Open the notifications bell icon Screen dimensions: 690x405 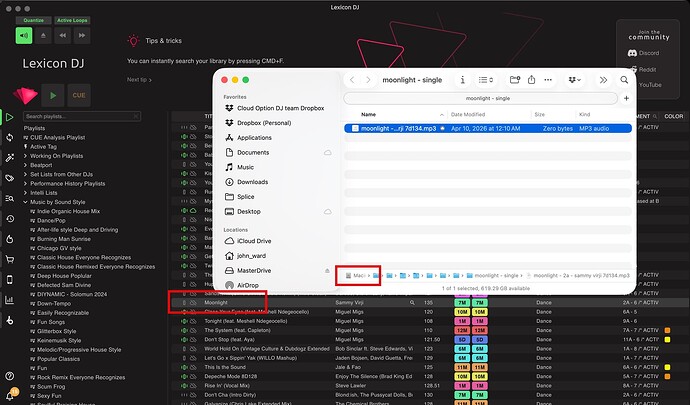(x=10, y=395)
